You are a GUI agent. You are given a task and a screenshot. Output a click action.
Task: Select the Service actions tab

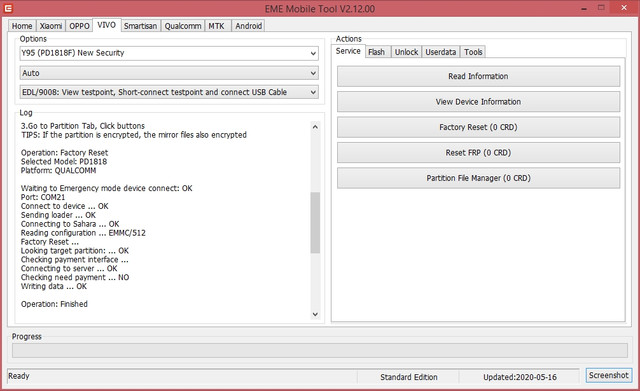(348, 51)
